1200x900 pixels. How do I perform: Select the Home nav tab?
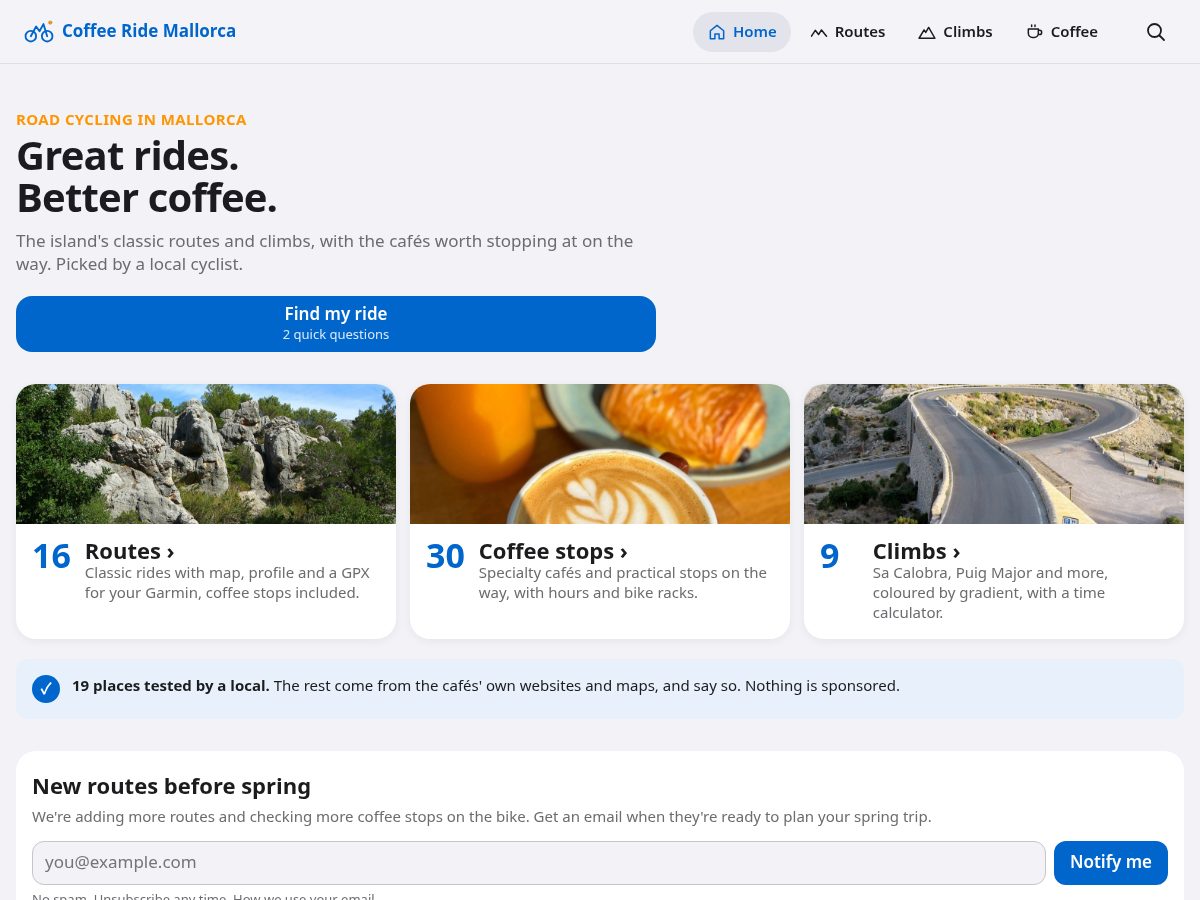(x=742, y=32)
